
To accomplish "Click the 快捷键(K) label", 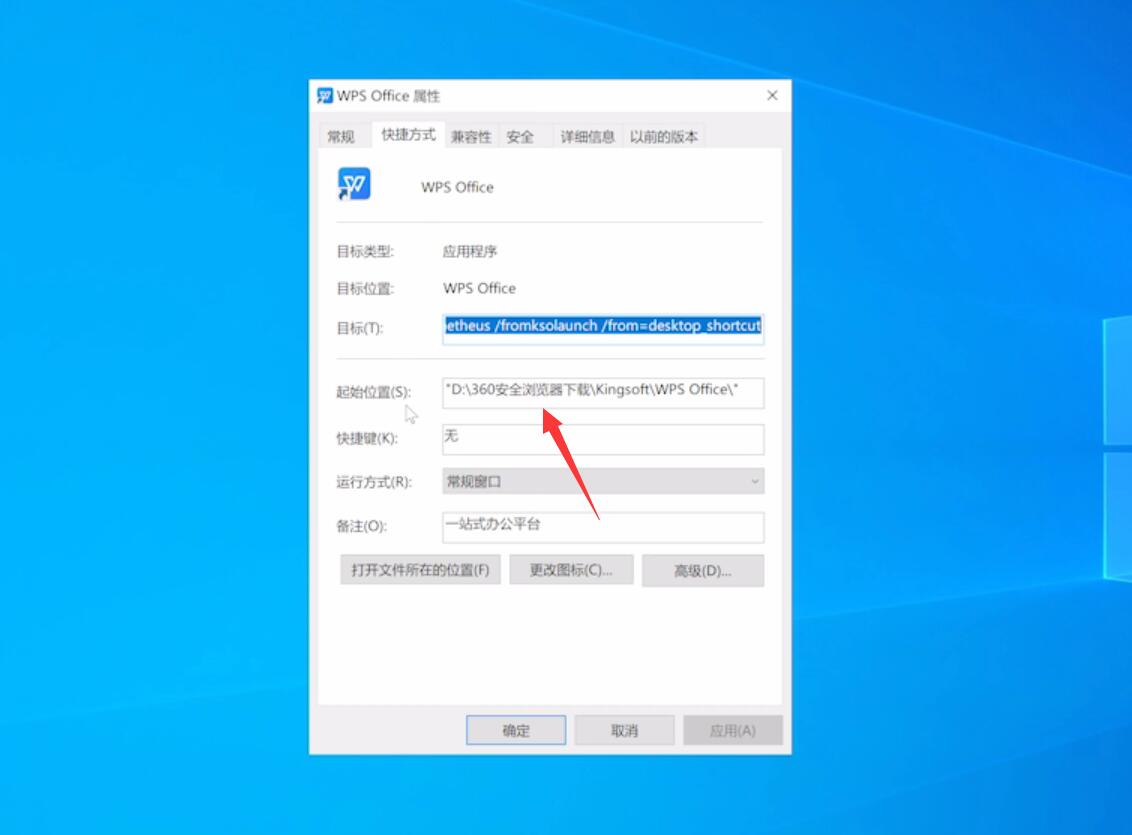I will 367,438.
